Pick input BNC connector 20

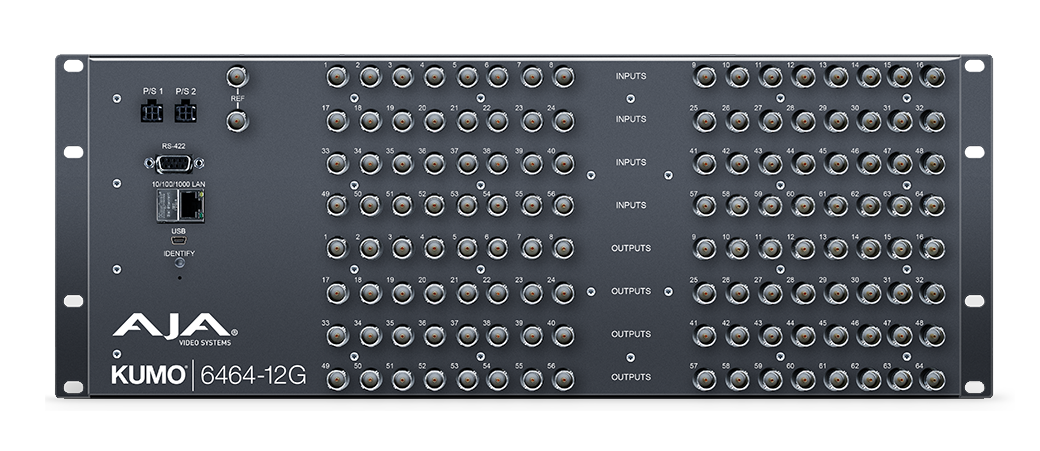(x=434, y=121)
